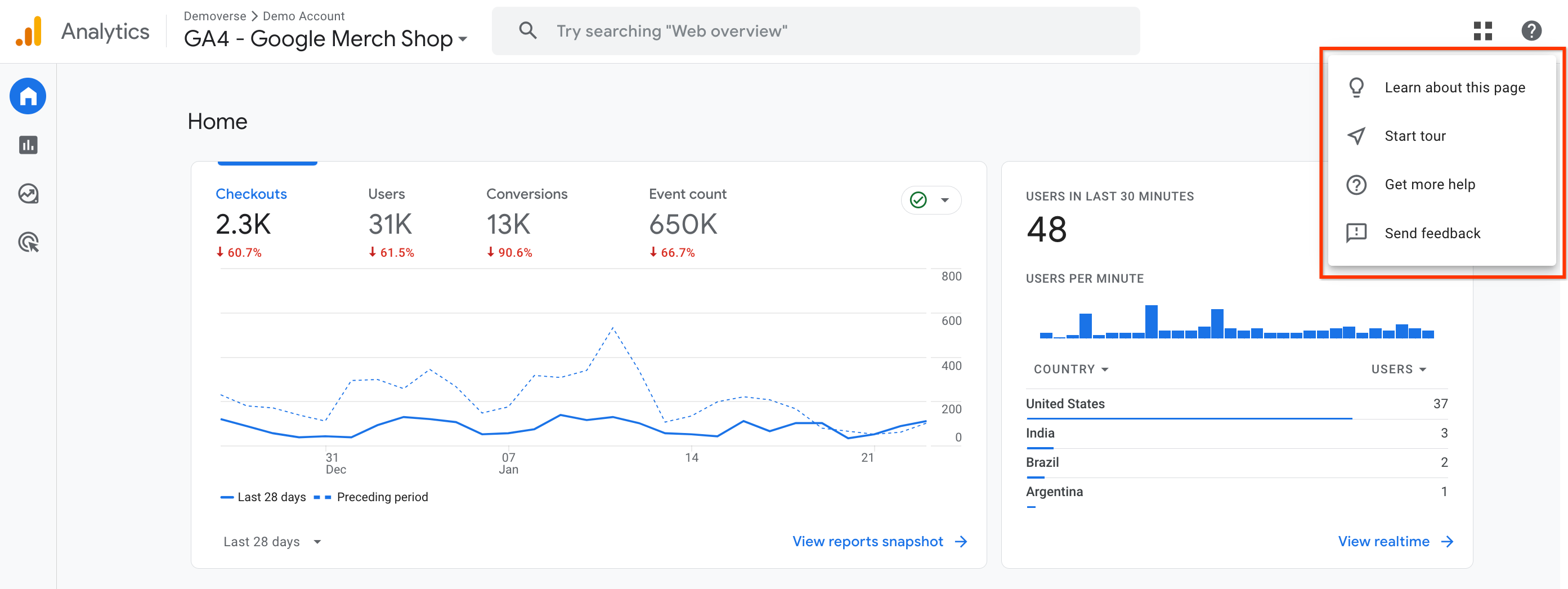Viewport: 1568px width, 589px height.
Task: Choose Start tour from the help menu
Action: pyautogui.click(x=1415, y=135)
